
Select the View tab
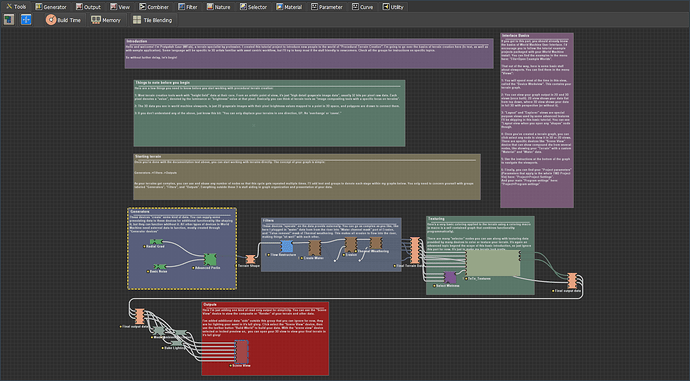tap(120, 7)
